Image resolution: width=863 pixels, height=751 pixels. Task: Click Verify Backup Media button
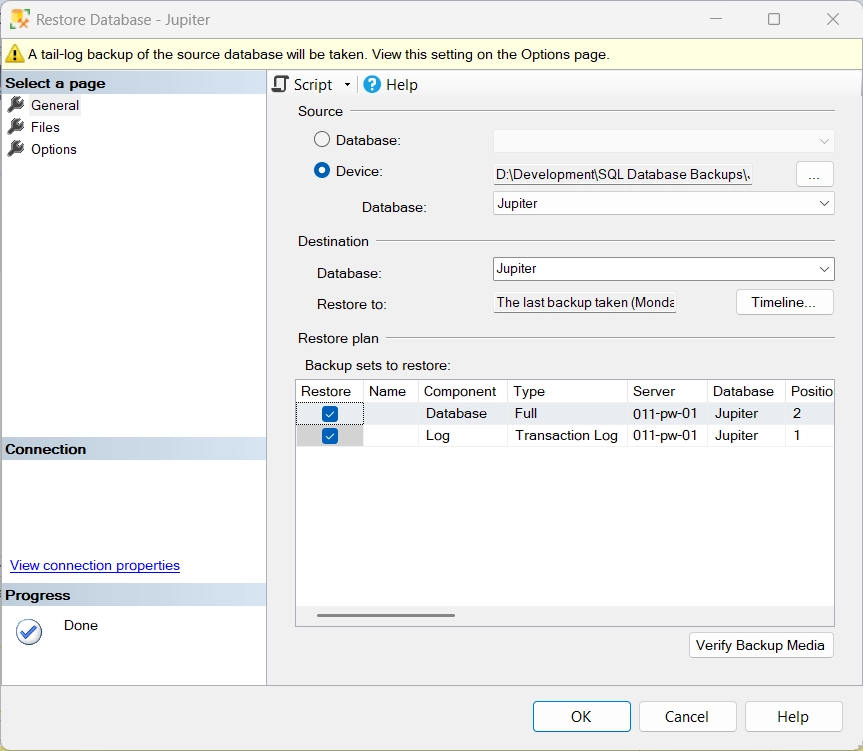click(x=761, y=645)
